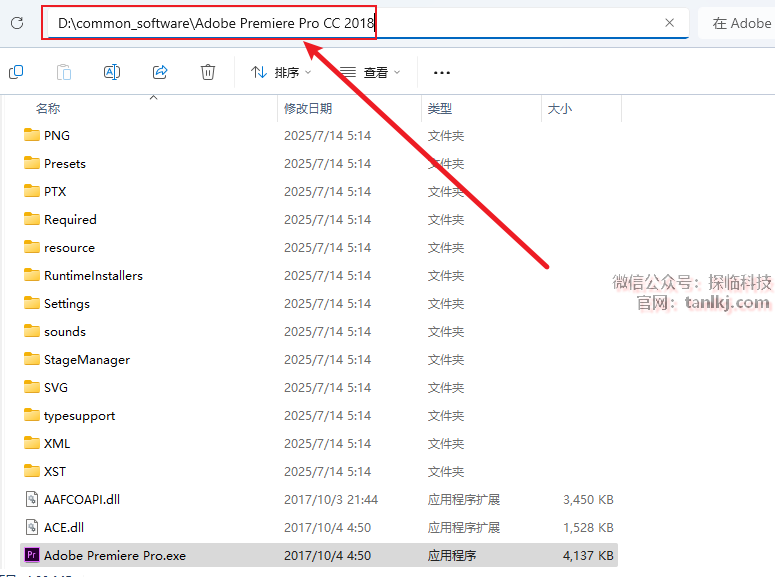Click the sort chevron above the 名称 column
The image size is (775, 577).
point(153,97)
